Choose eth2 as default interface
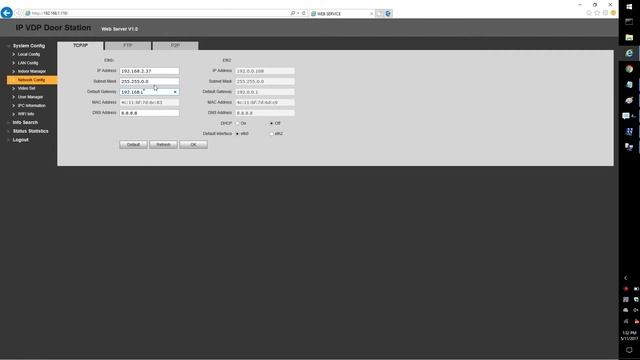The height and width of the screenshot is (360, 640). [271, 134]
